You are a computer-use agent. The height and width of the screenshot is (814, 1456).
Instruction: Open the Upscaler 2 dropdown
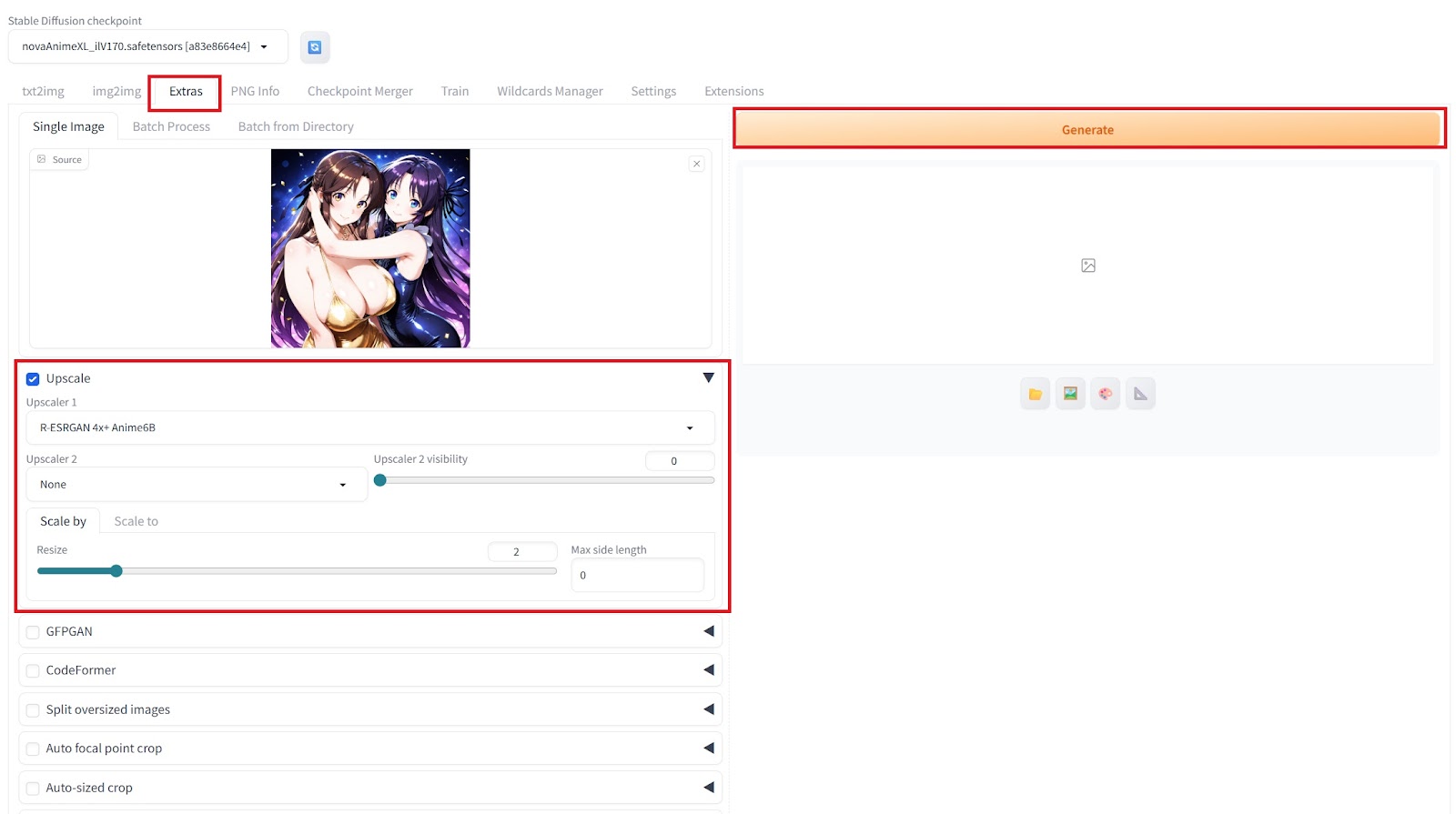pyautogui.click(x=196, y=485)
